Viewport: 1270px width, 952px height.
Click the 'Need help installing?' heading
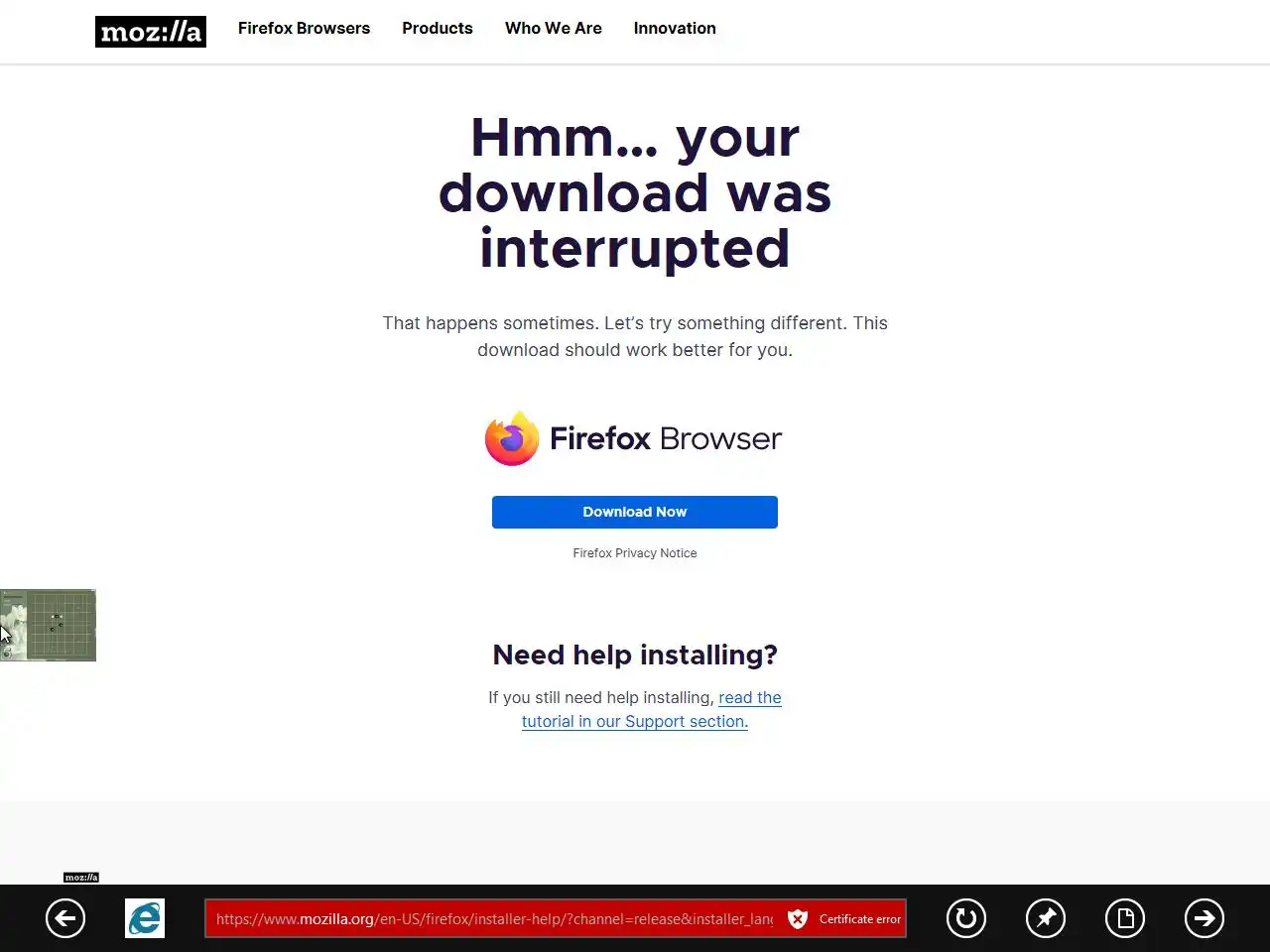point(635,654)
